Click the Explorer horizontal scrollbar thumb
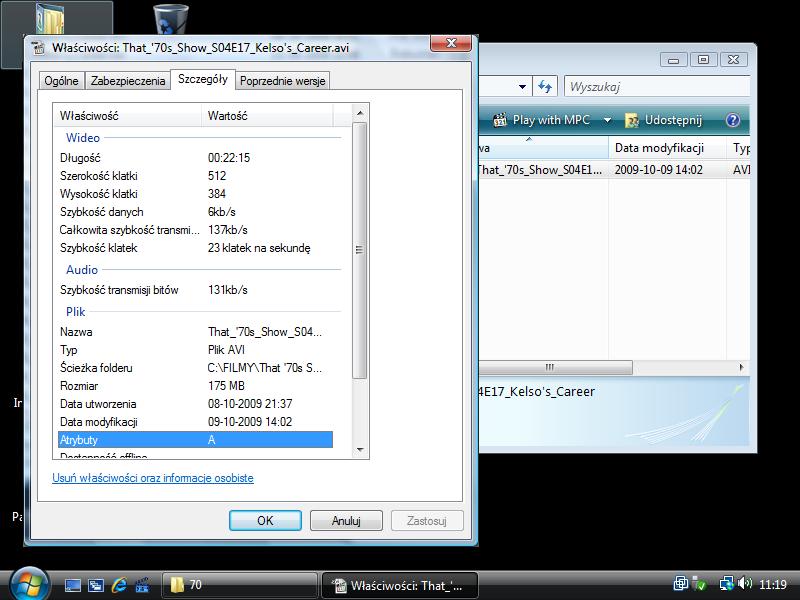Viewport: 800px width, 600px height. coord(556,367)
